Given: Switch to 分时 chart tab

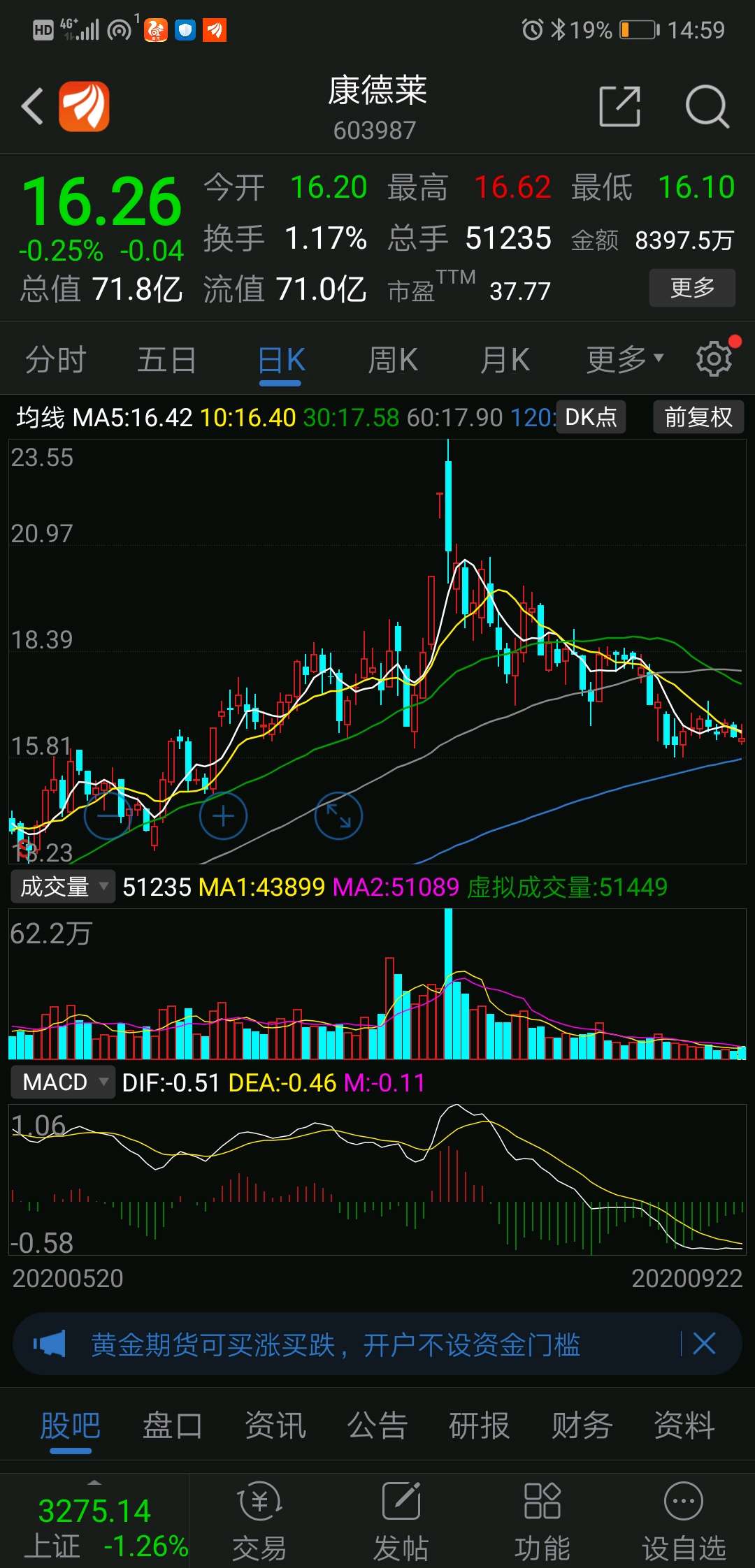Looking at the screenshot, I should click(x=56, y=361).
